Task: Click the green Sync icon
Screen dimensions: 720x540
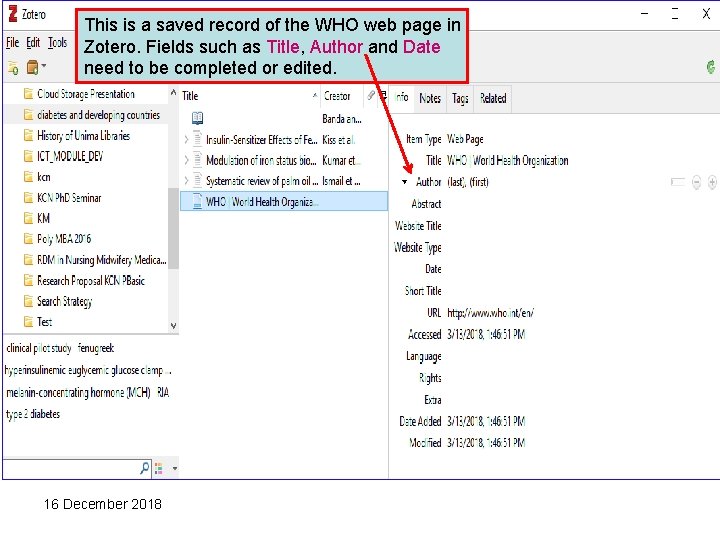Action: point(711,67)
